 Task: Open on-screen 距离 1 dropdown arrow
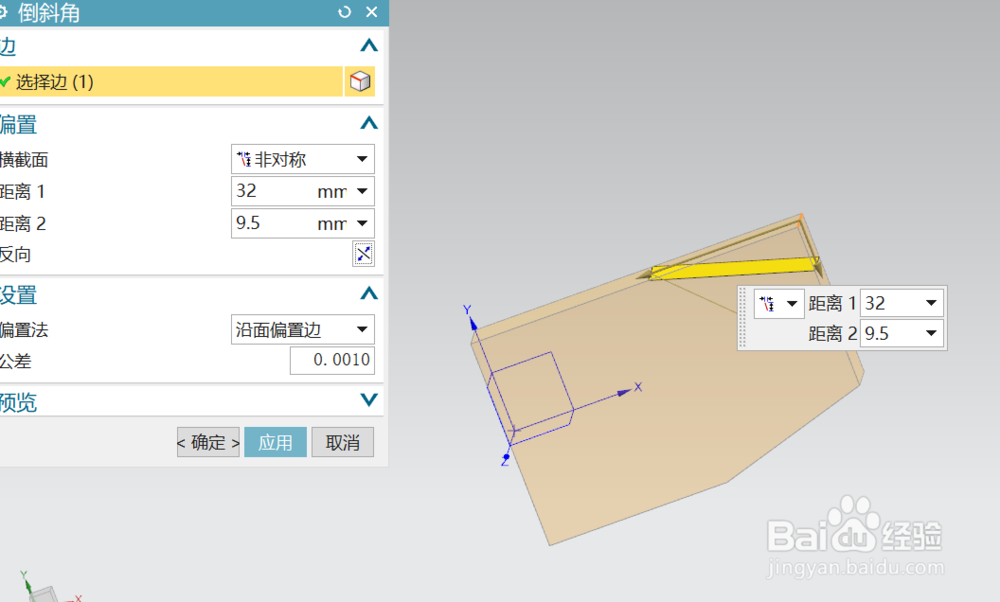click(x=931, y=303)
